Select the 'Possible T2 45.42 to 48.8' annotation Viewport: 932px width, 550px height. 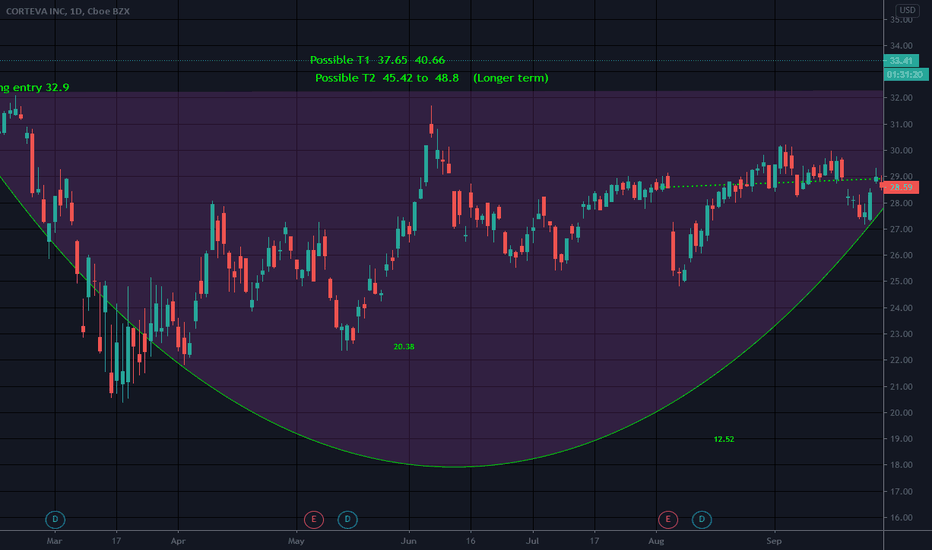(432, 78)
